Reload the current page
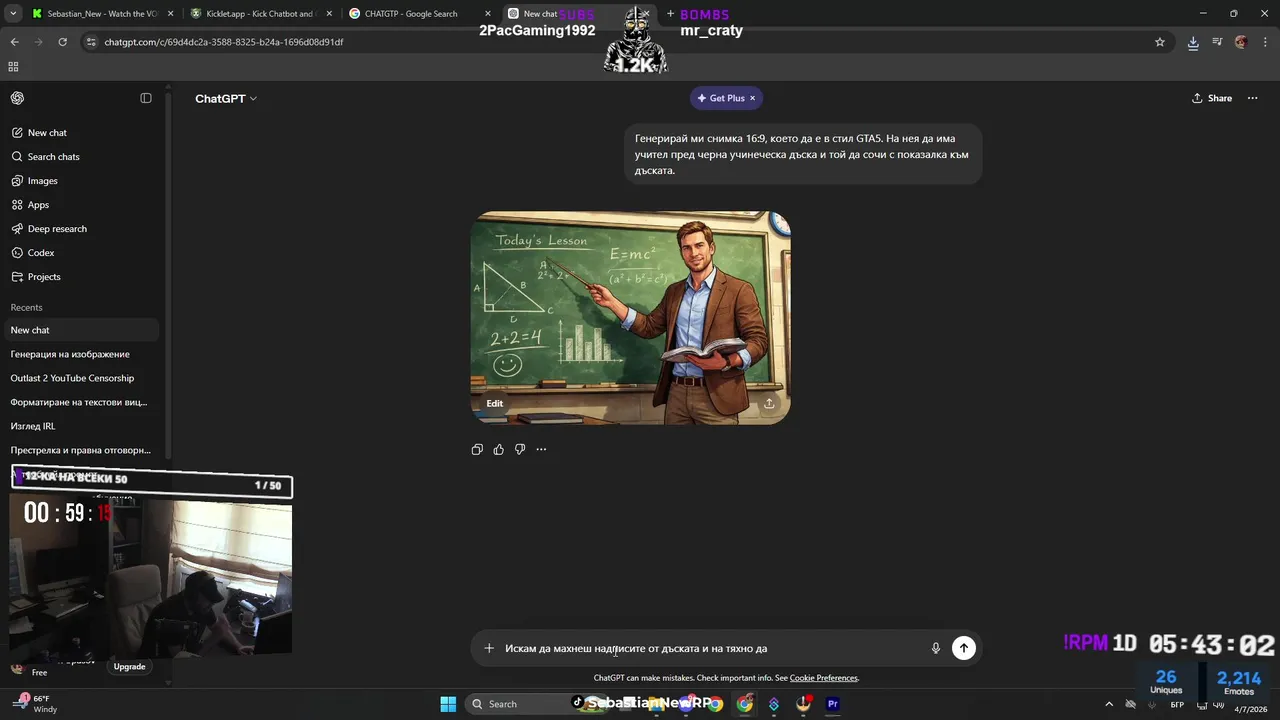 62,42
